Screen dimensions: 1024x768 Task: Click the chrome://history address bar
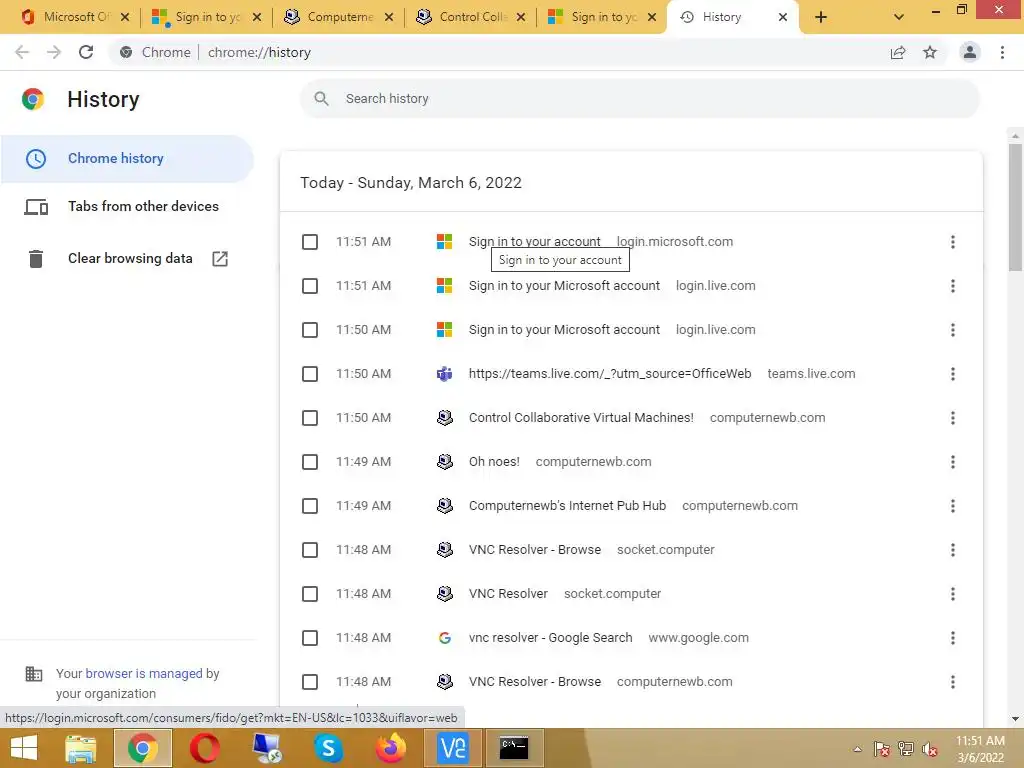(x=496, y=52)
